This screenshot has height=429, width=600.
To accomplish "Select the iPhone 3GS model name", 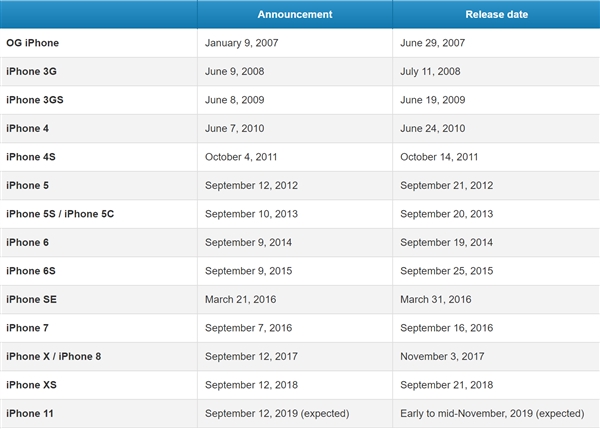I will click(x=35, y=100).
